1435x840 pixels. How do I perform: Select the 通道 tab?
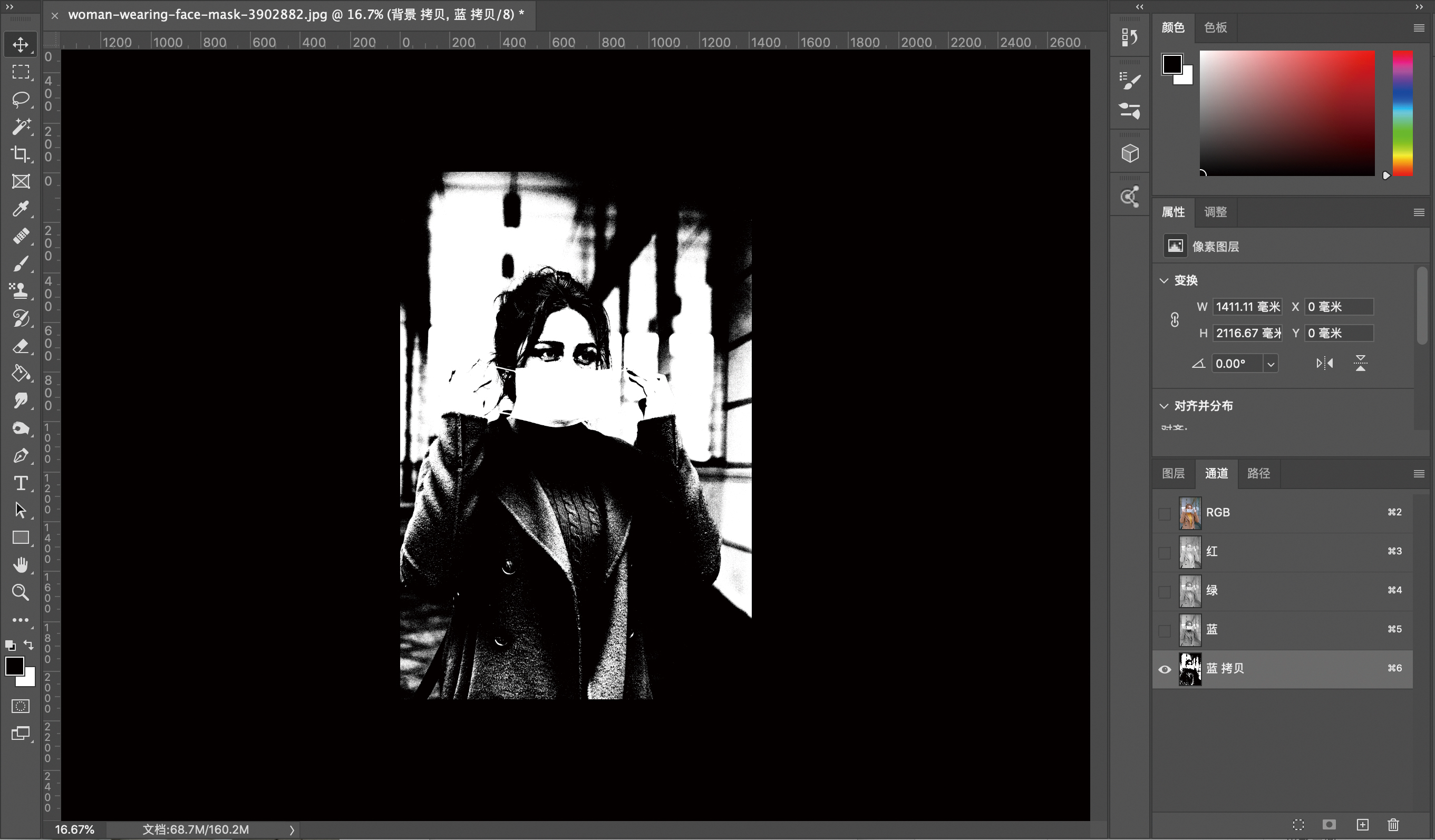point(1216,473)
